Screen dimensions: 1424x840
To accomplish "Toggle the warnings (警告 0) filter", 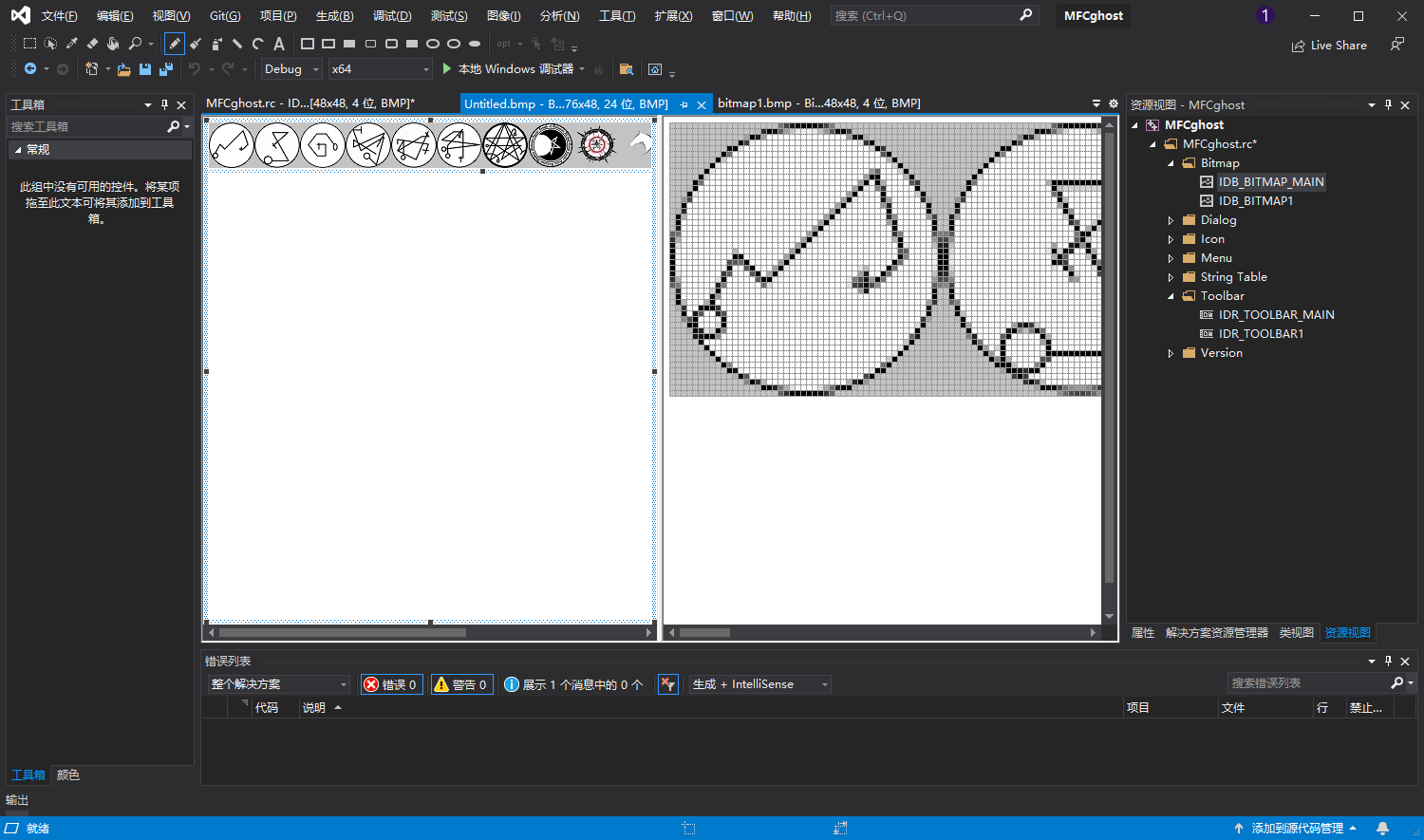I will pos(461,684).
